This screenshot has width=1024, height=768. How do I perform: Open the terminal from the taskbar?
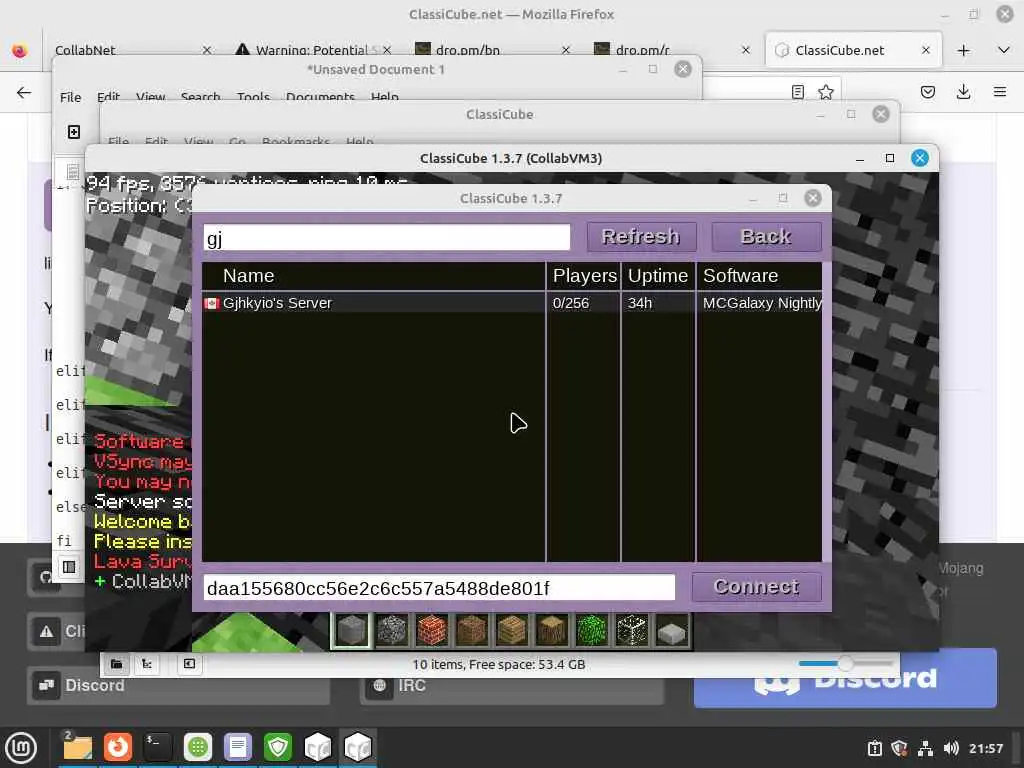pyautogui.click(x=157, y=748)
